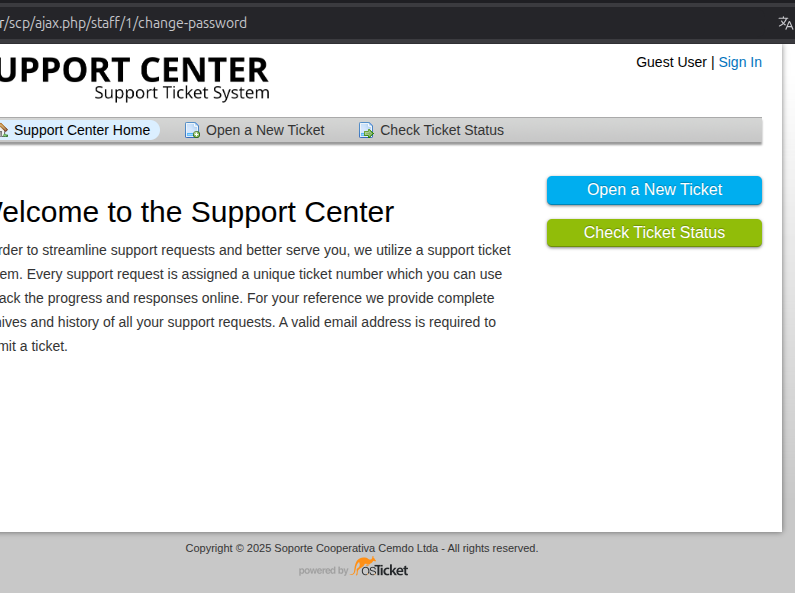Screen dimensions: 795x593
Task: Click the Guest User label
Action: [x=671, y=62]
